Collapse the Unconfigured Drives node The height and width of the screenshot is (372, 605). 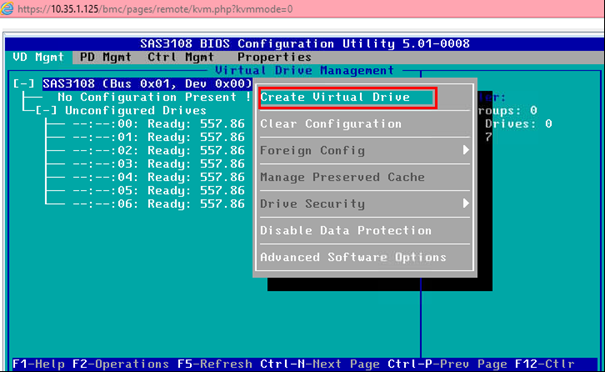click(x=46, y=110)
